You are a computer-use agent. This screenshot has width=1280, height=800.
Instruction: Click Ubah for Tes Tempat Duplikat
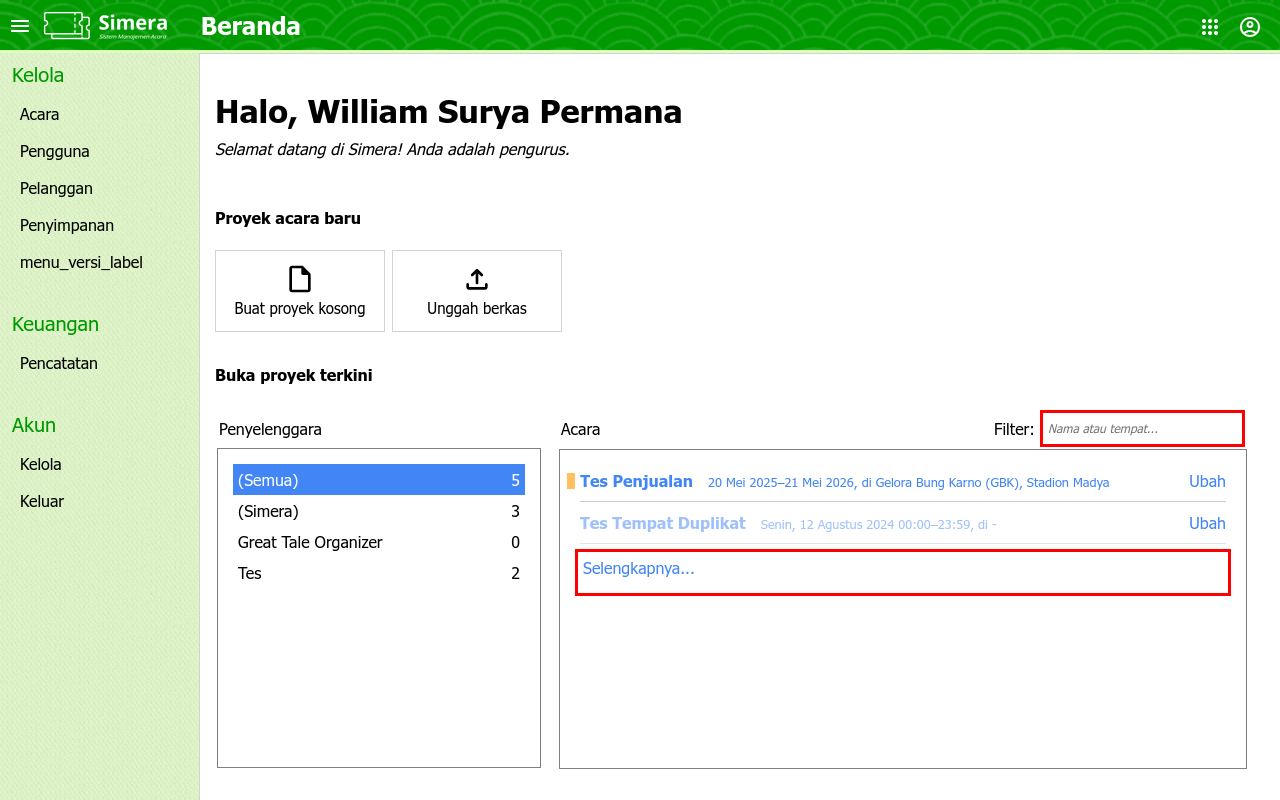[1207, 523]
